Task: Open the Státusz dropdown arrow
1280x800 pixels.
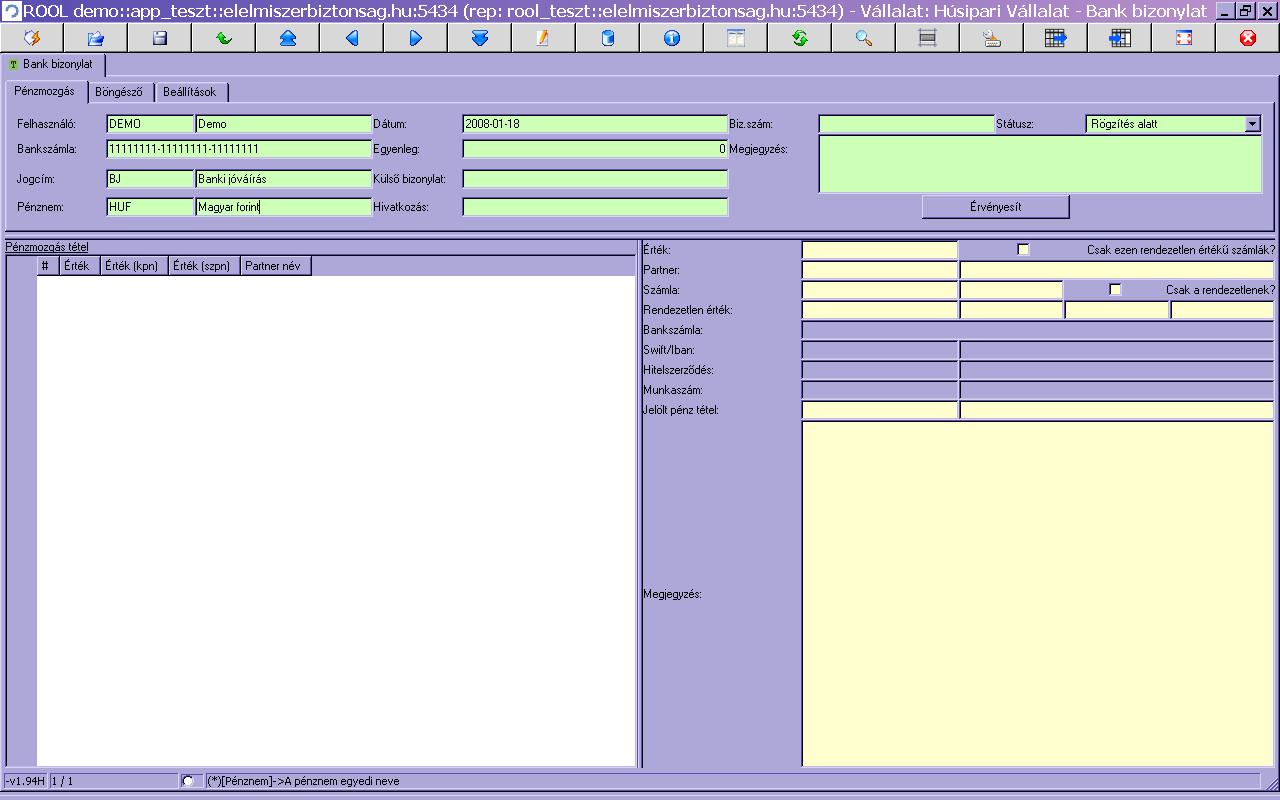Action: pyautogui.click(x=1252, y=124)
